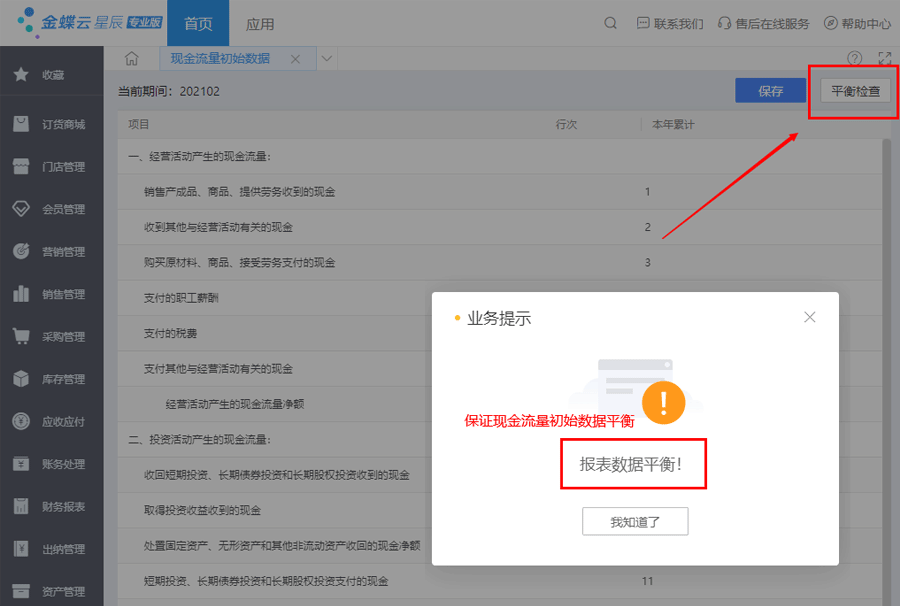
Task: Select row 购买原材料、商品、接受劳务支付的现金
Action: point(499,262)
